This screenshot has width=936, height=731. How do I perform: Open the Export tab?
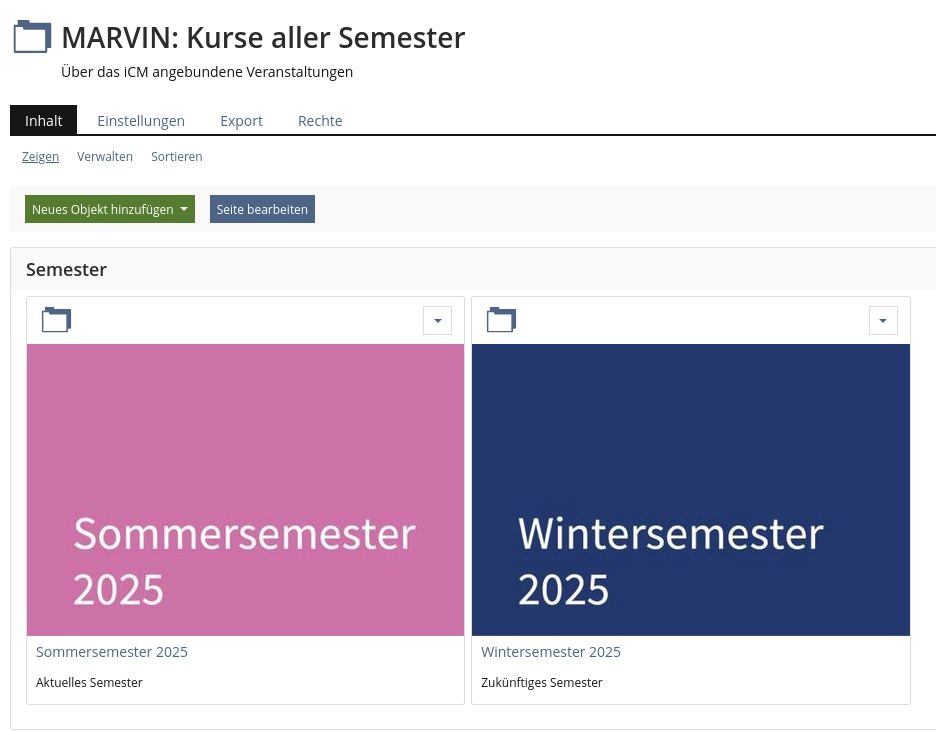tap(241, 121)
